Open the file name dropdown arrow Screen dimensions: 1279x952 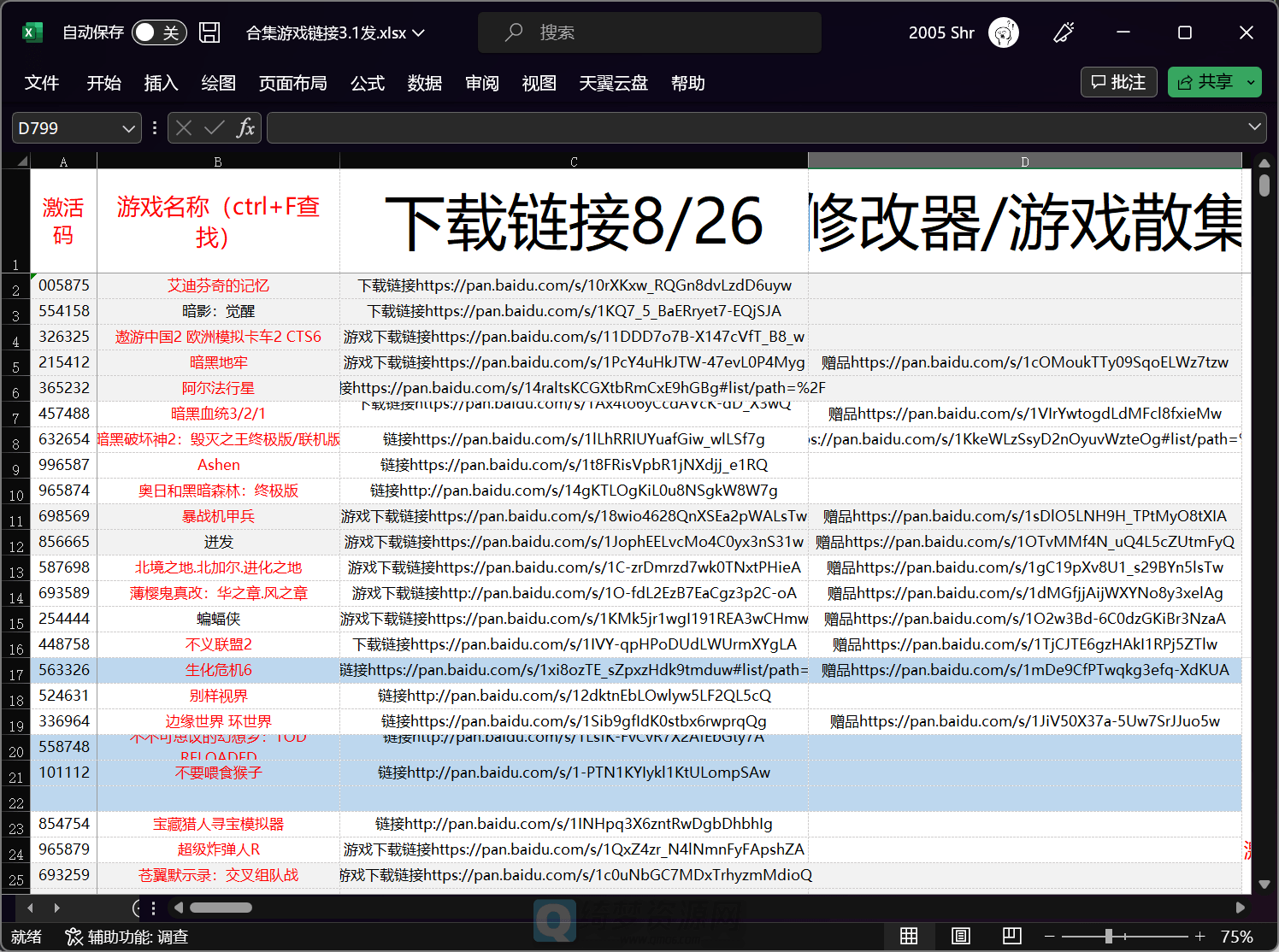pos(419,32)
